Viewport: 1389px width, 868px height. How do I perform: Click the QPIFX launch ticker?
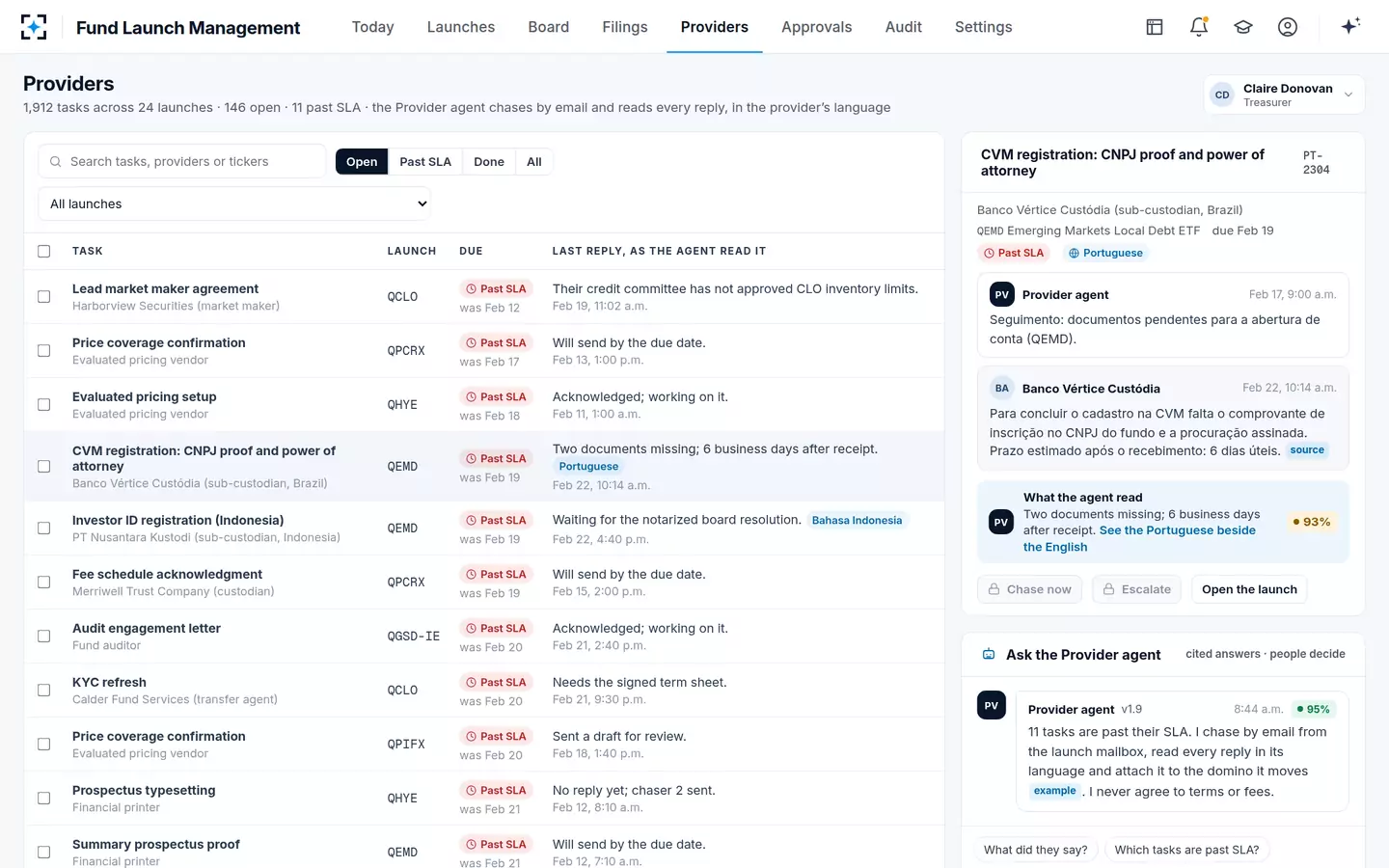[x=406, y=745]
